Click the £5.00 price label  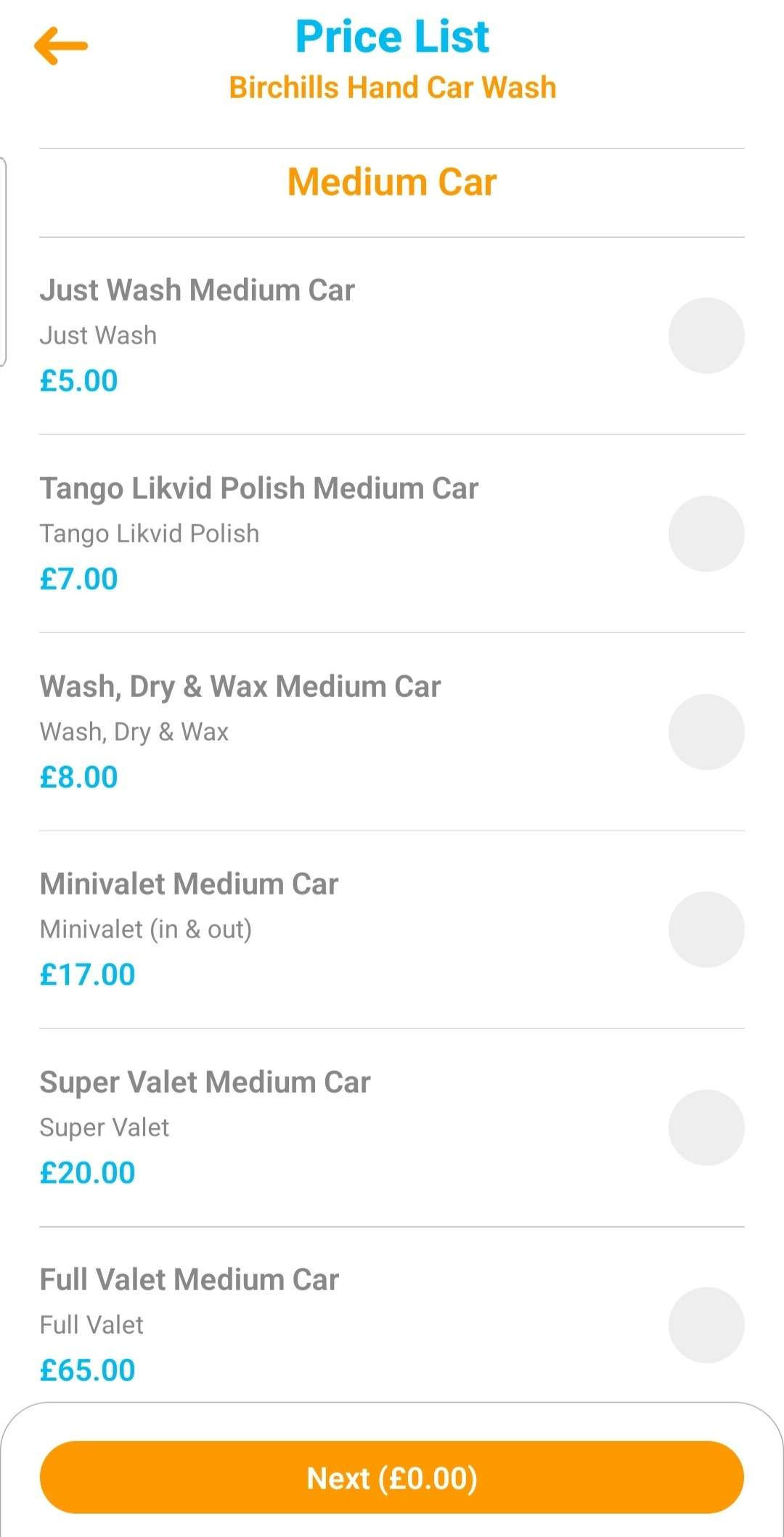pyautogui.click(x=78, y=381)
